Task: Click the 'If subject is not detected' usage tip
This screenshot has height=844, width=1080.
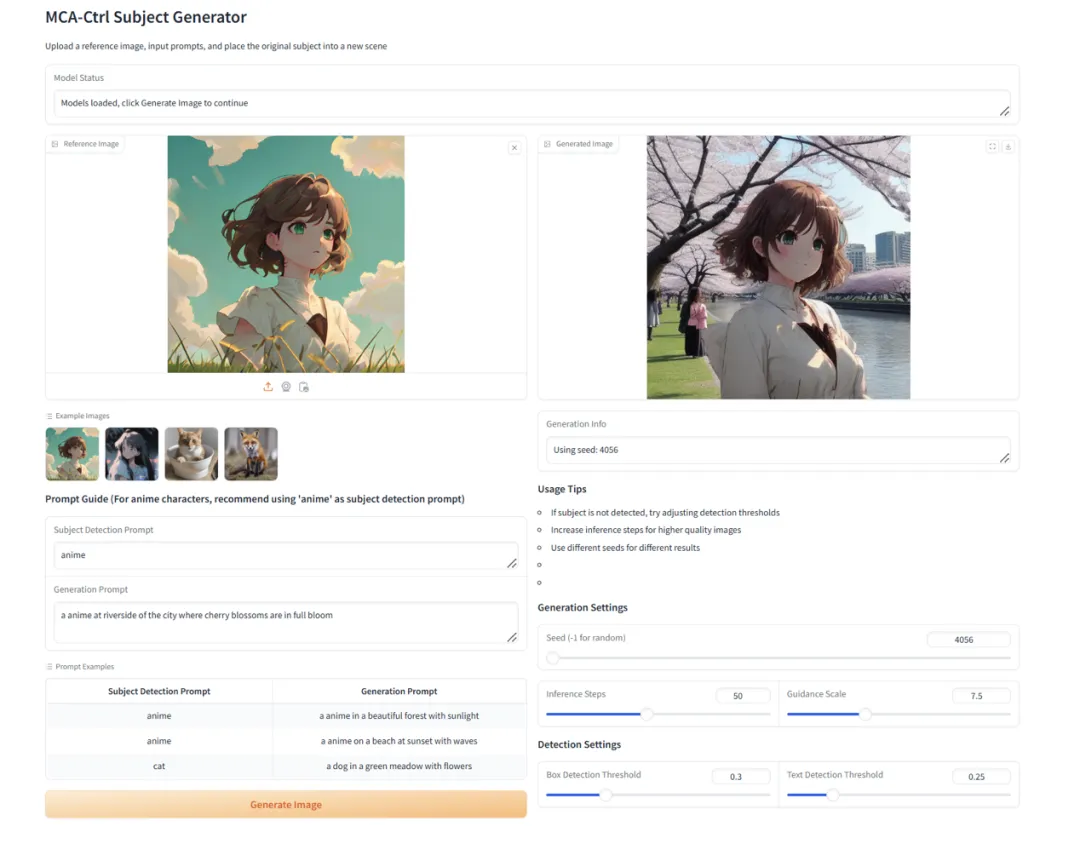Action: (665, 513)
